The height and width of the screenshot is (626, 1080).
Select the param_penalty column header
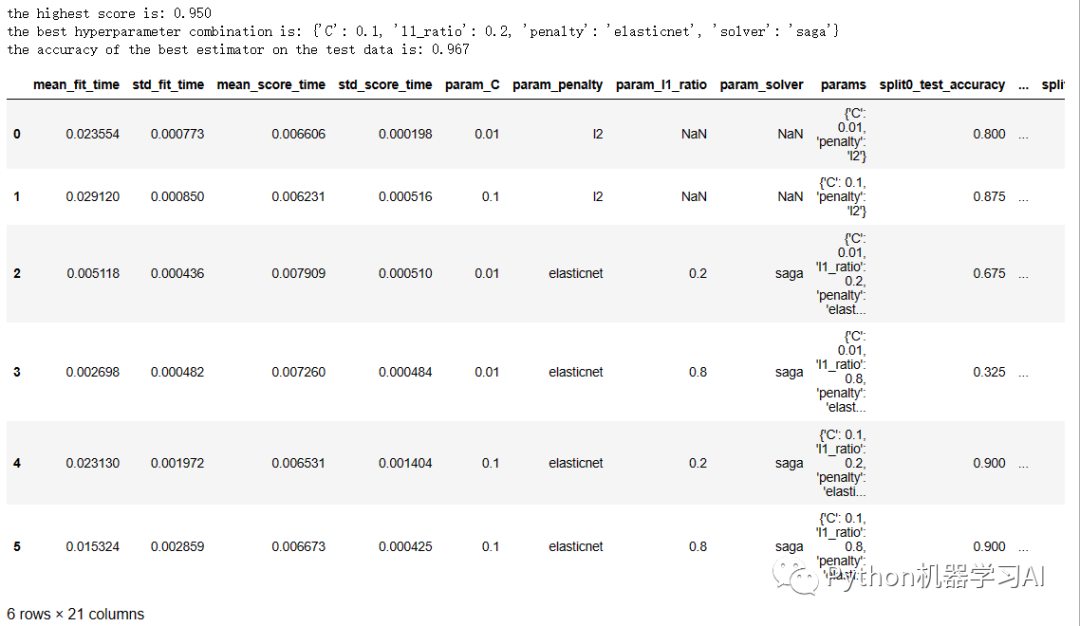pyautogui.click(x=557, y=85)
